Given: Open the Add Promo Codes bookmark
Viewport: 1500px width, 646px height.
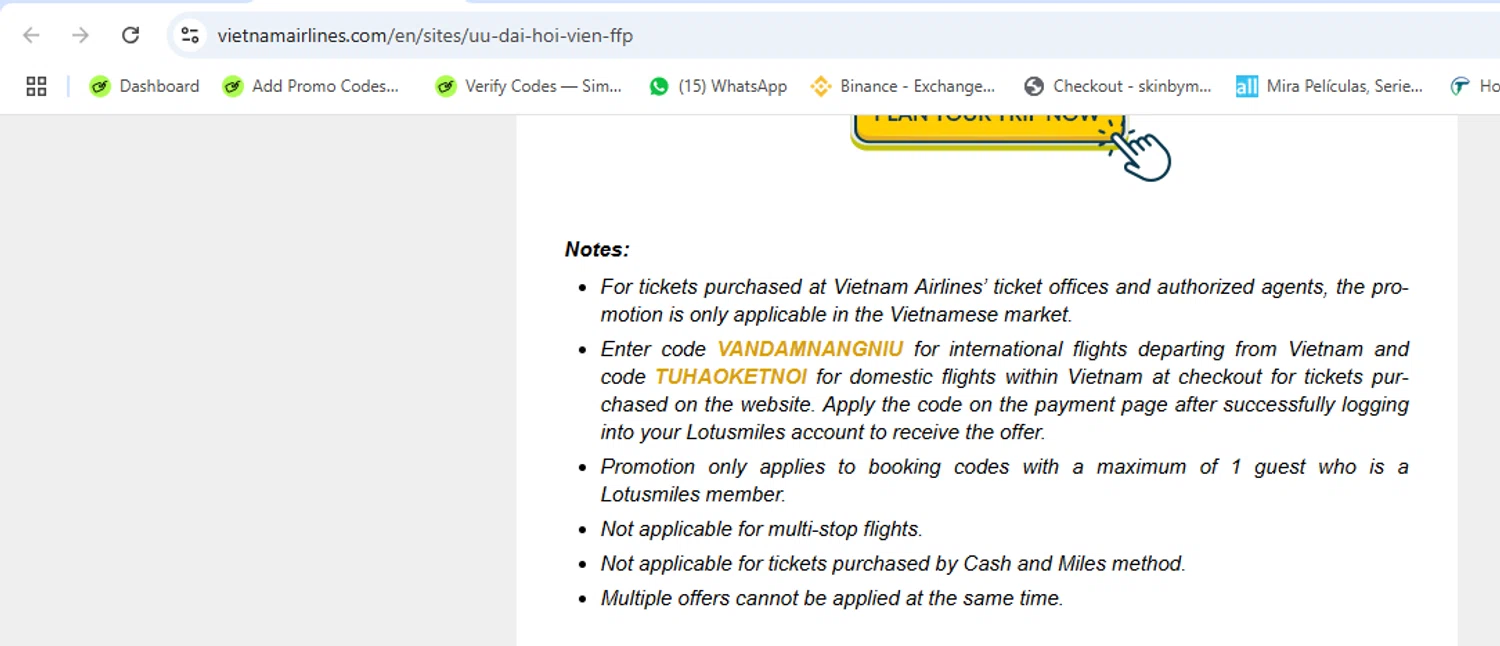Looking at the screenshot, I should point(311,87).
